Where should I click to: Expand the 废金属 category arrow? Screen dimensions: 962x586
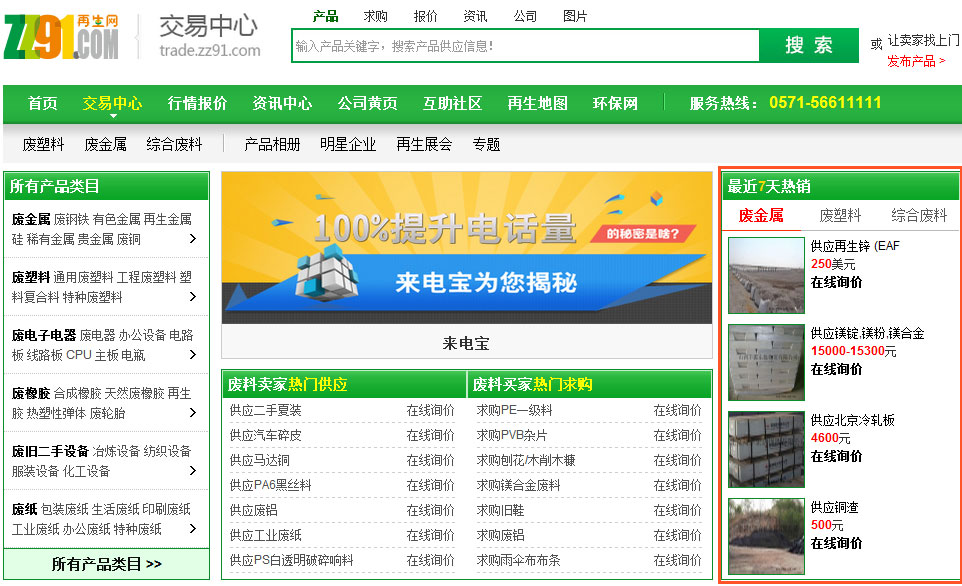pos(192,239)
